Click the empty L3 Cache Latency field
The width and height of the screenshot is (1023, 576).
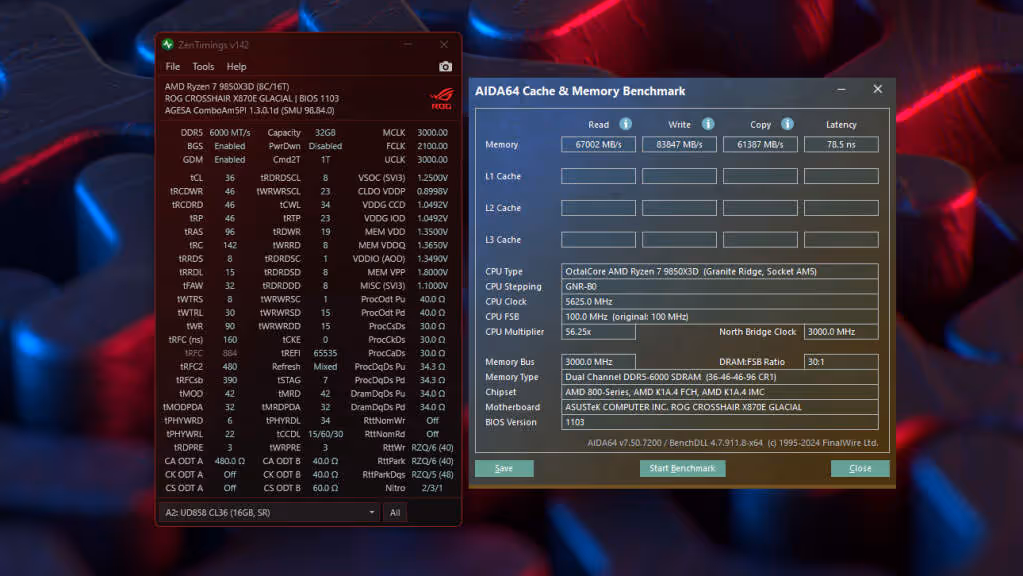click(x=841, y=240)
